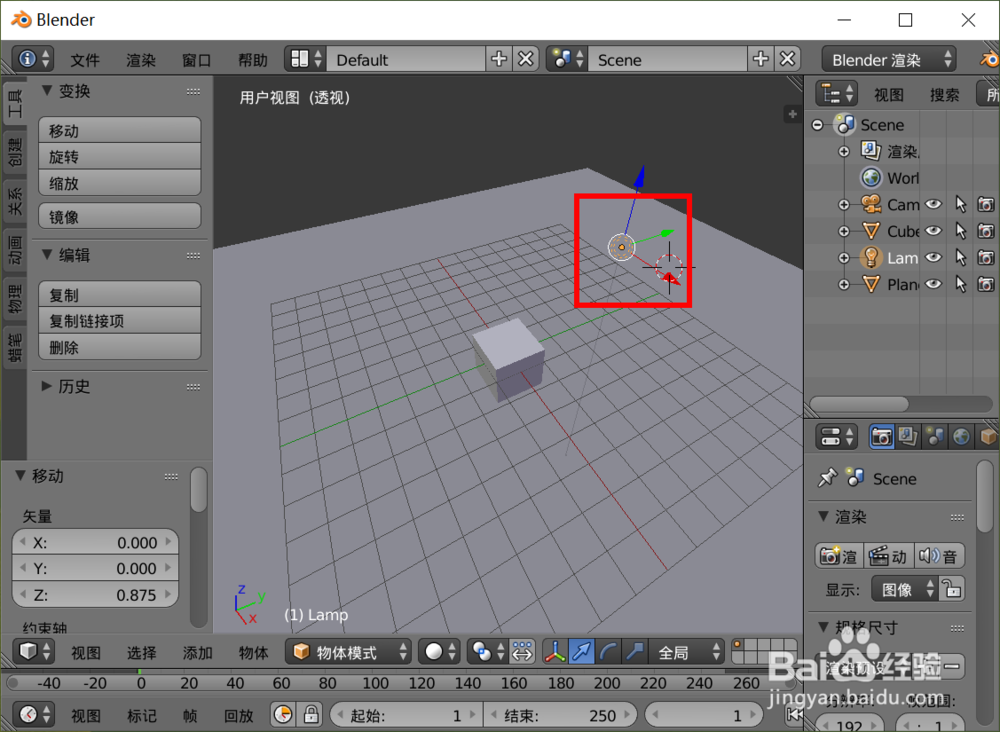Render image with 渲 button

coord(839,556)
